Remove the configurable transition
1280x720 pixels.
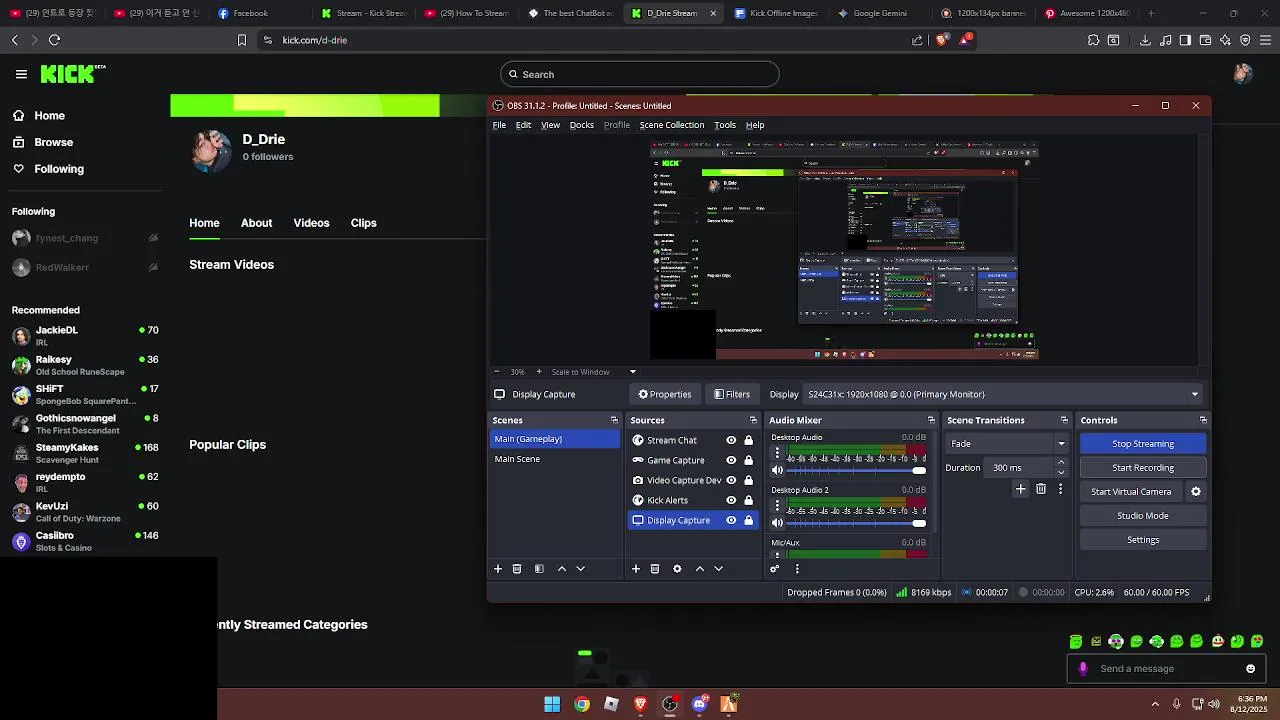1041,489
